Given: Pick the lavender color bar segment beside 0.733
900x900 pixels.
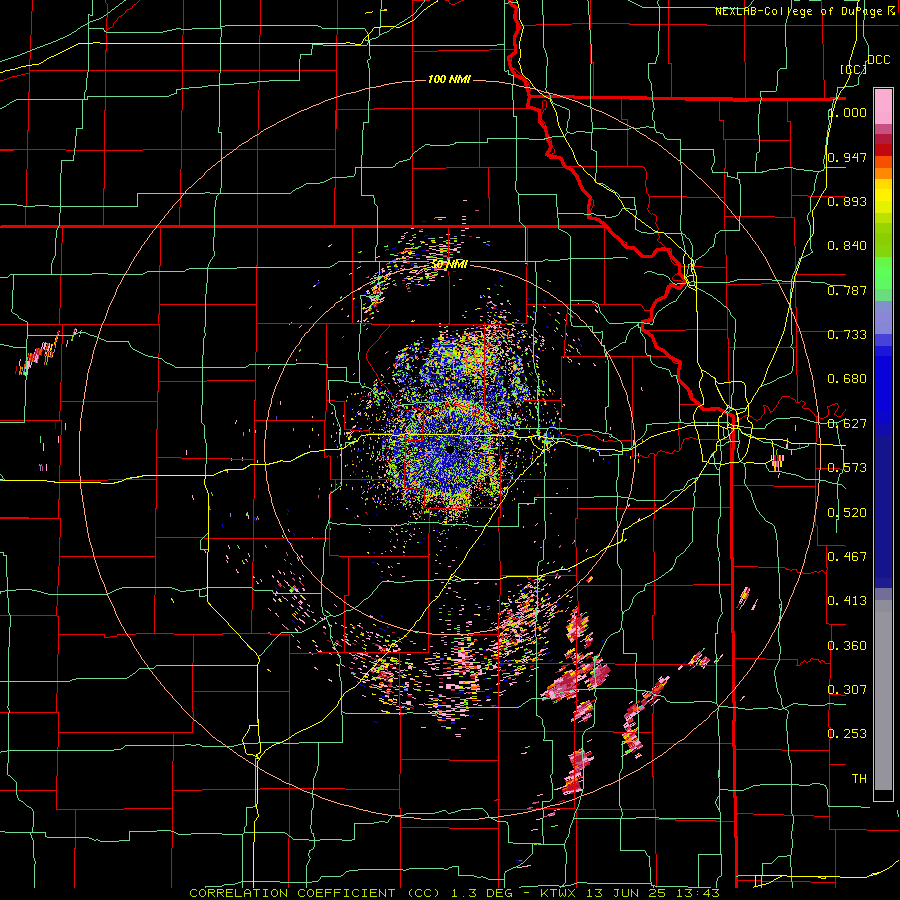Looking at the screenshot, I should tap(883, 317).
